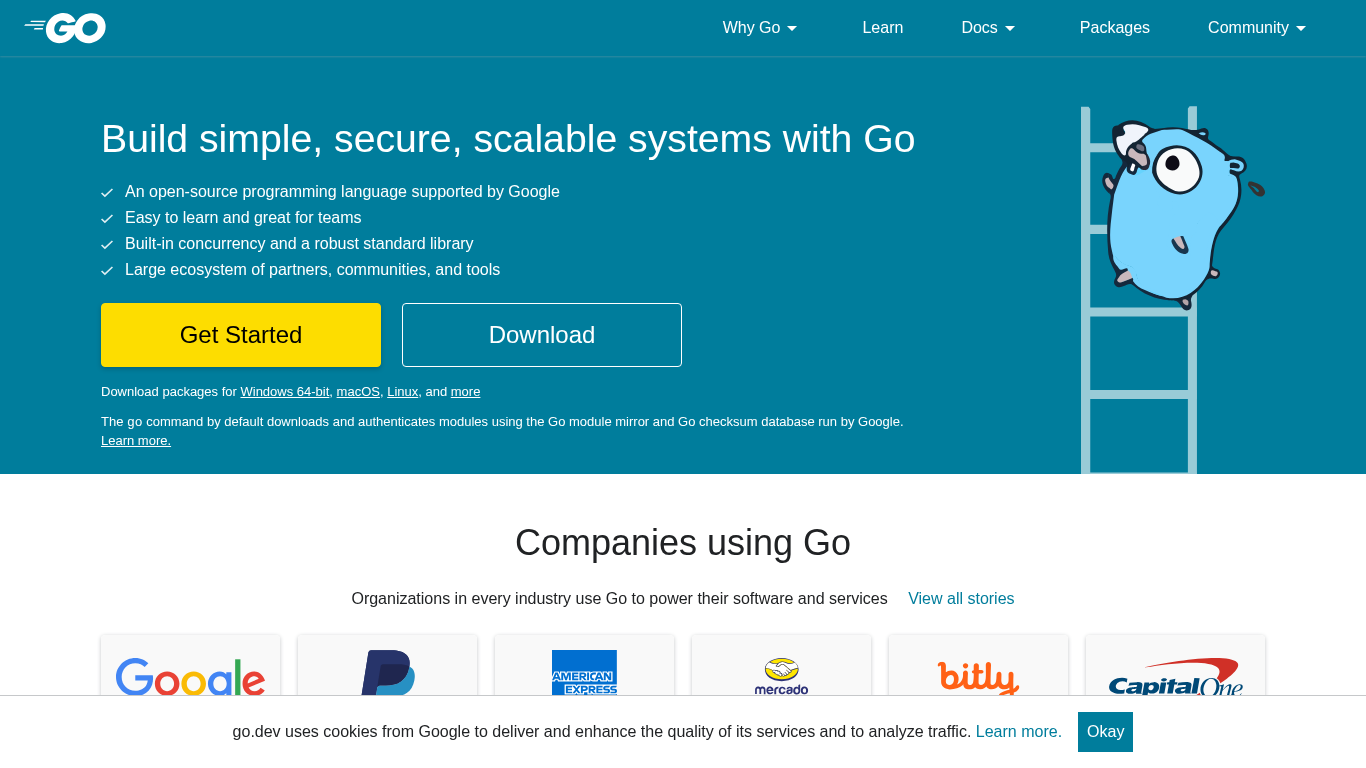Click the Download button
1366x768 pixels.
point(542,335)
